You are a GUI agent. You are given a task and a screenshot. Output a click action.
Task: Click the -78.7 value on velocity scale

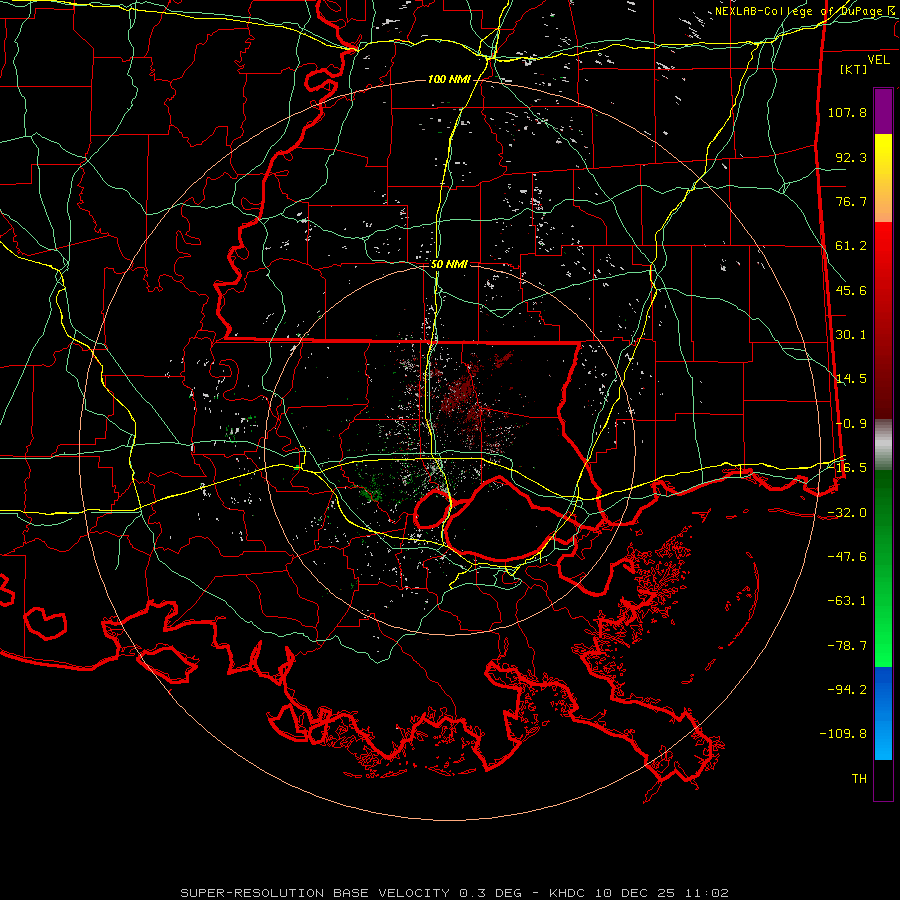[847, 646]
